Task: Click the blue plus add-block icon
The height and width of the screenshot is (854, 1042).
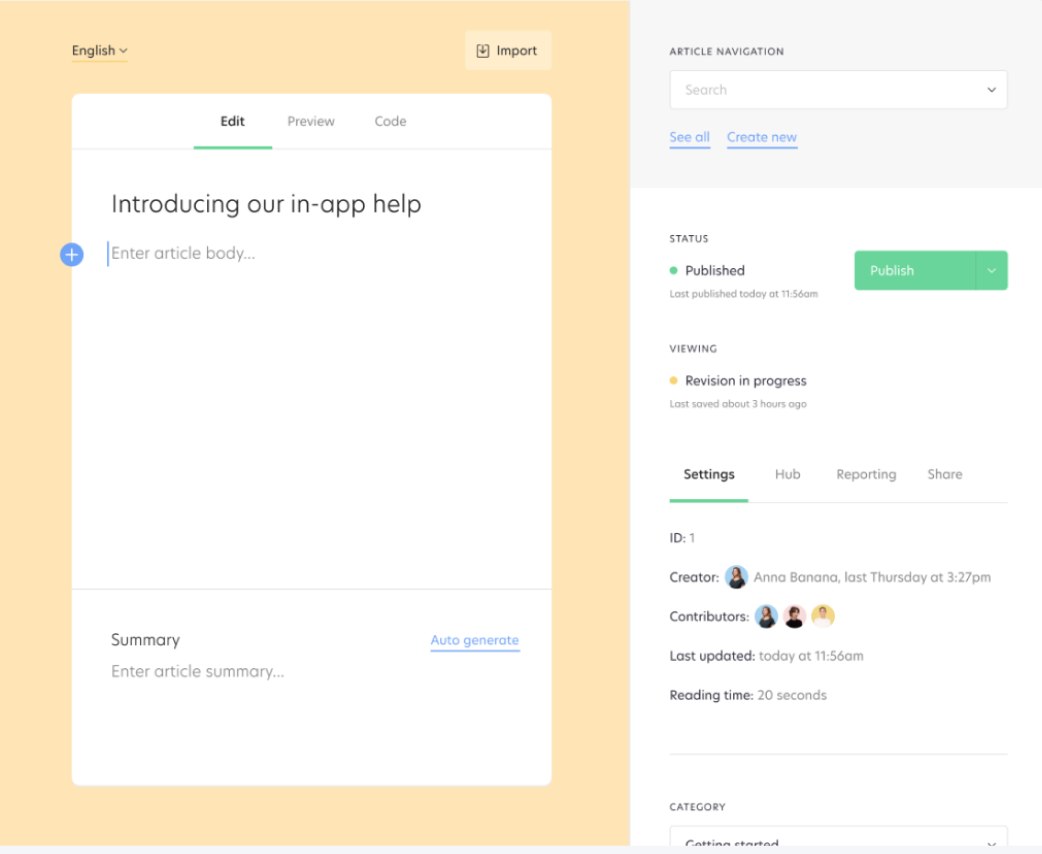Action: coord(72,254)
